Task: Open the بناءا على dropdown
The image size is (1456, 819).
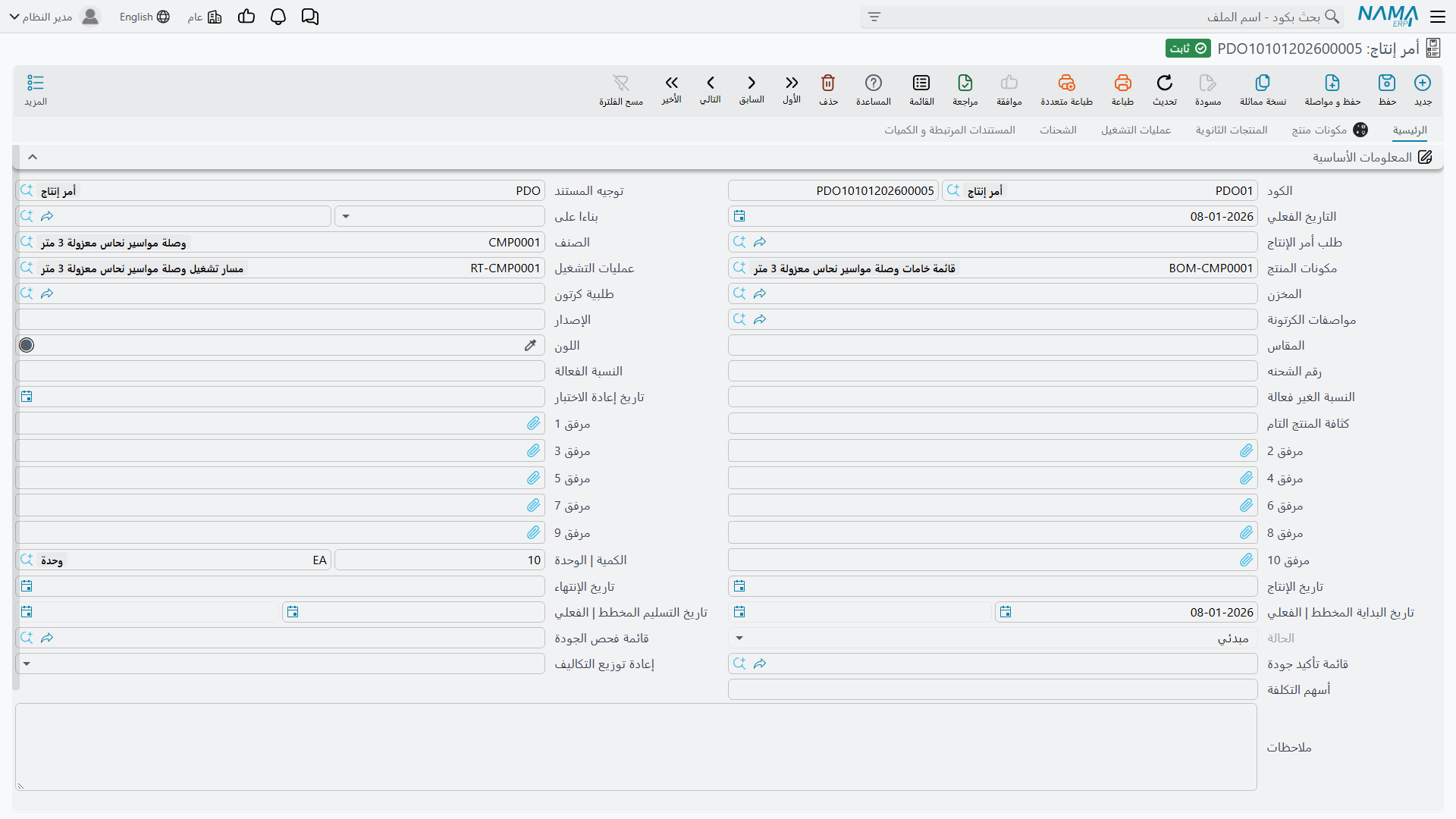Action: pyautogui.click(x=346, y=217)
